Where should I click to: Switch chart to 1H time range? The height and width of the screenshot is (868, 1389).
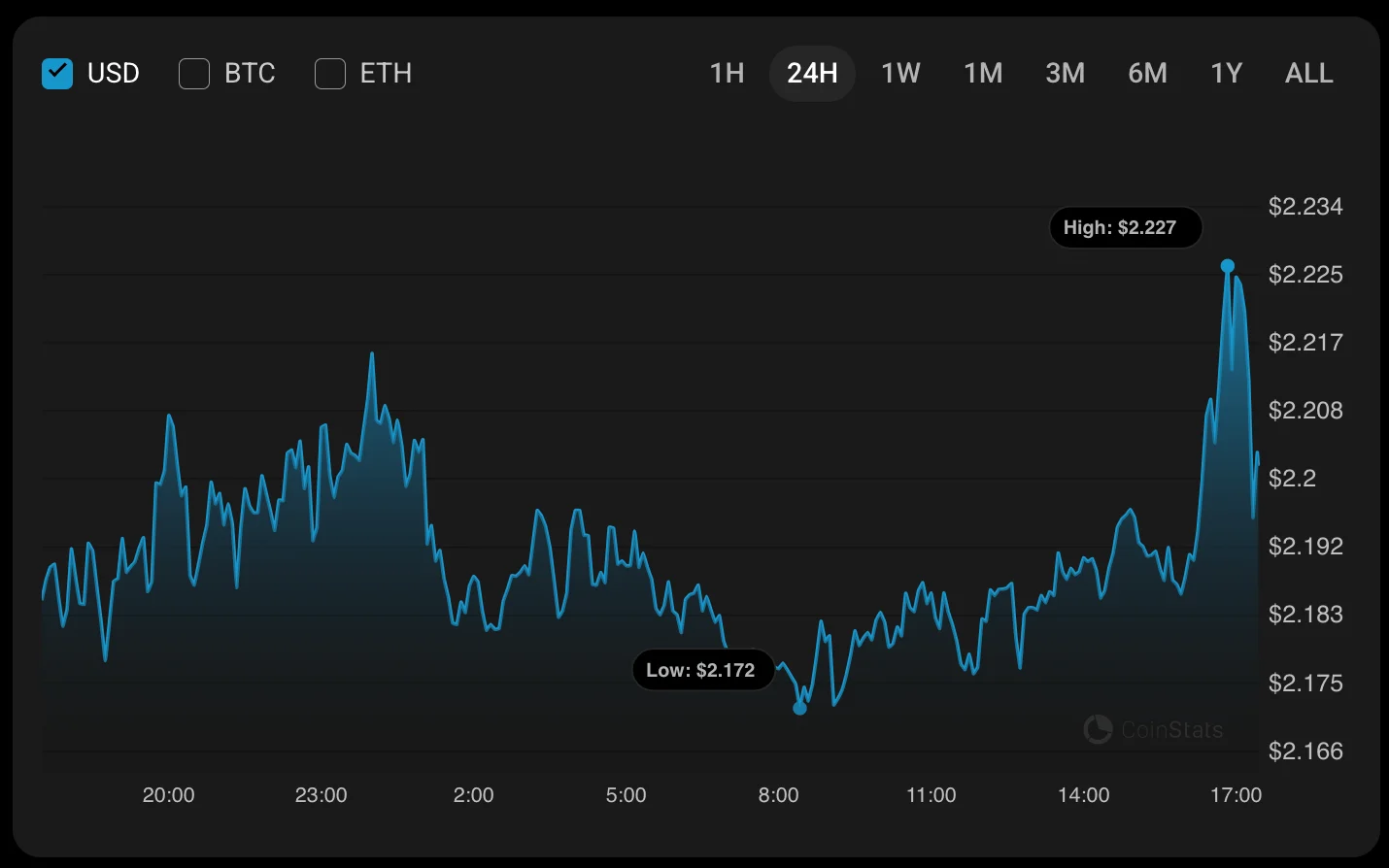coord(727,74)
